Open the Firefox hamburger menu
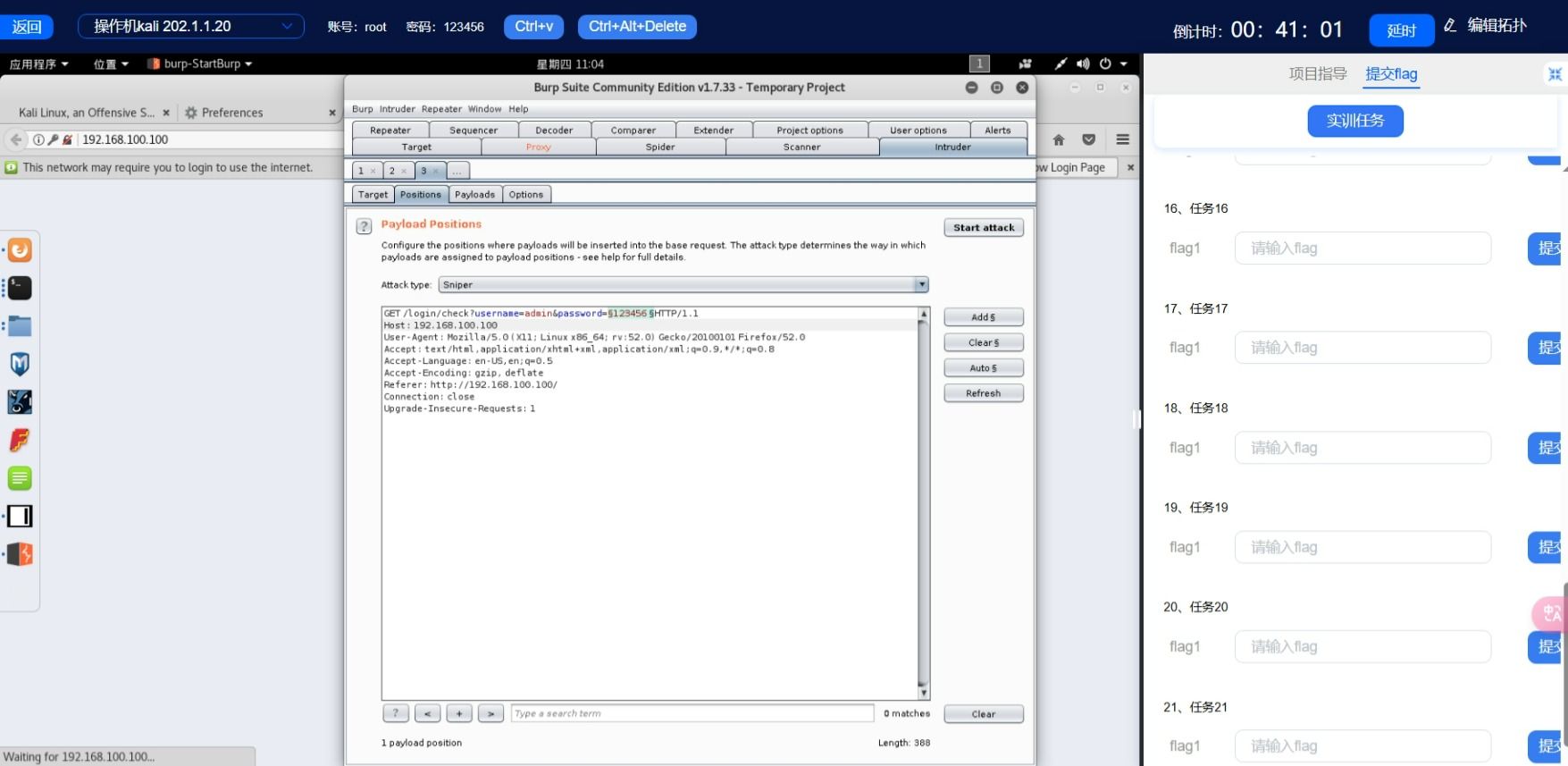The height and width of the screenshot is (766, 1568). coord(1123,139)
